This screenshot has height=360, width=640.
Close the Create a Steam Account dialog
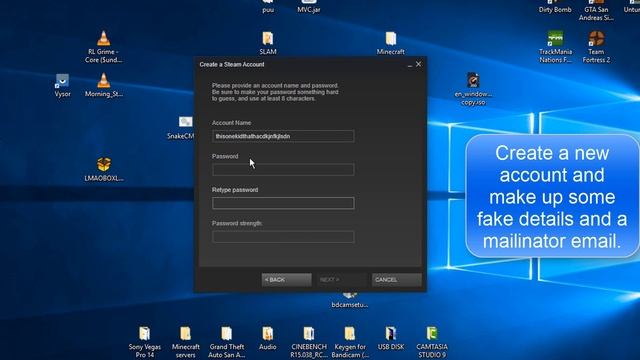[x=418, y=64]
